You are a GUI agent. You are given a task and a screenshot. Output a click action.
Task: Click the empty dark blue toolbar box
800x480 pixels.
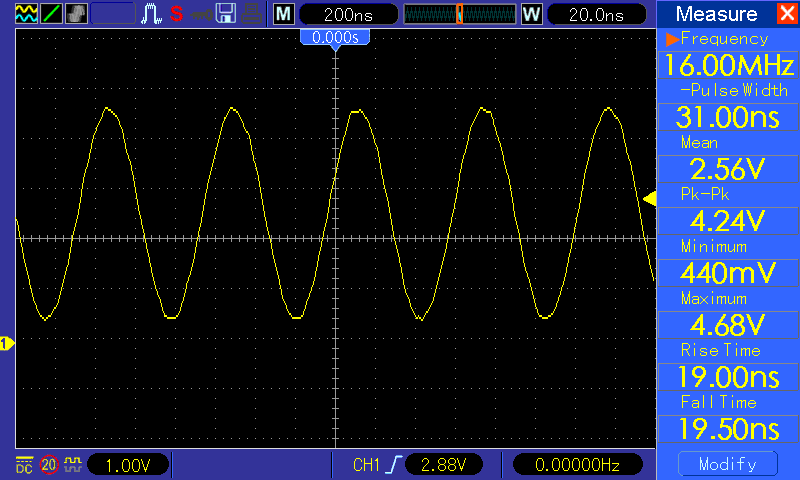113,14
